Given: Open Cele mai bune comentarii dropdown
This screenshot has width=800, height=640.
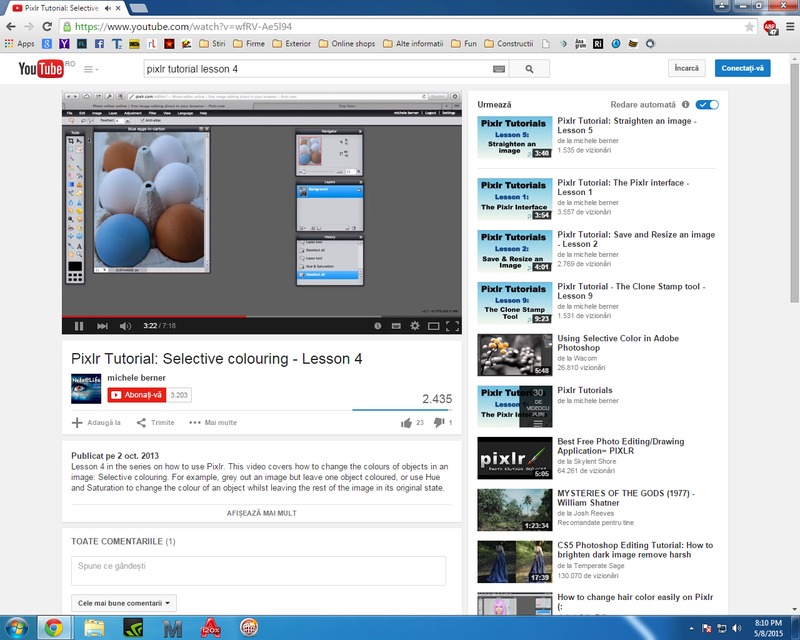Looking at the screenshot, I should click(124, 603).
